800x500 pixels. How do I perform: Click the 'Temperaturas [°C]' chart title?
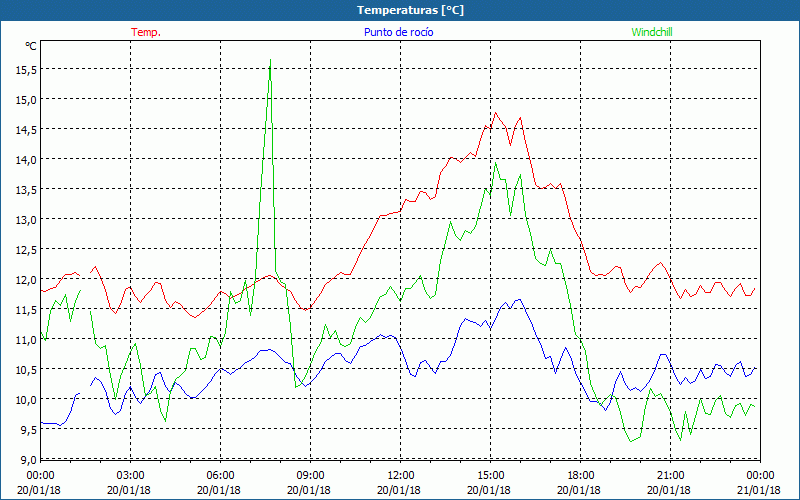tap(410, 10)
